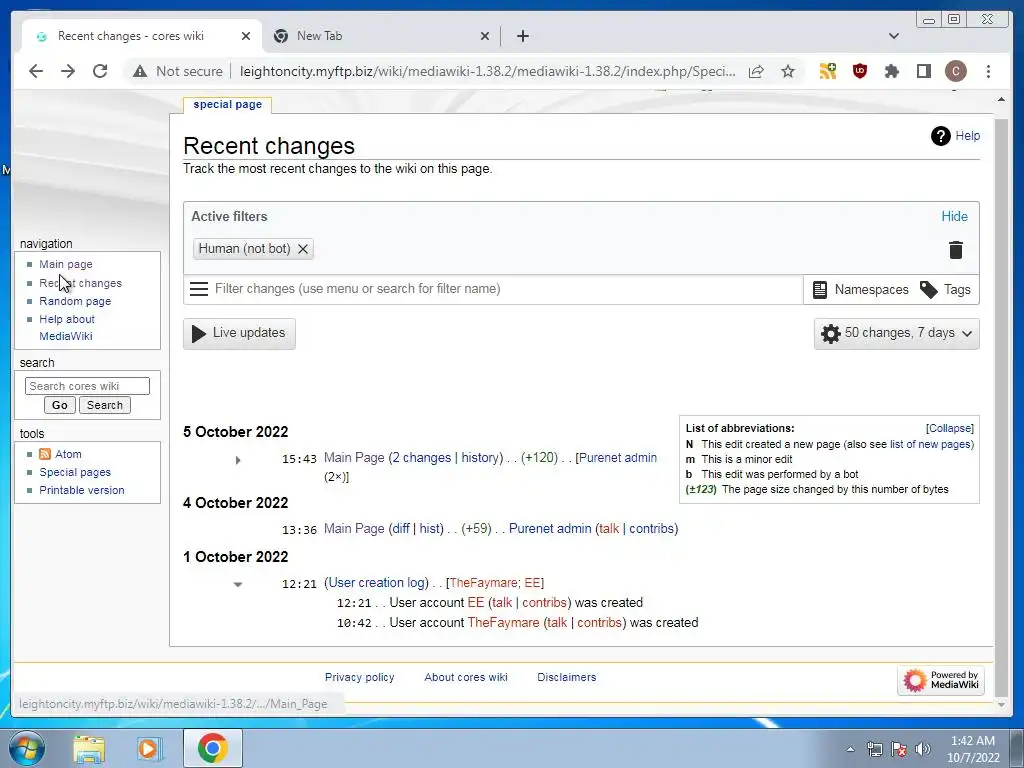Show hidden tray icons arrow

(x=850, y=749)
